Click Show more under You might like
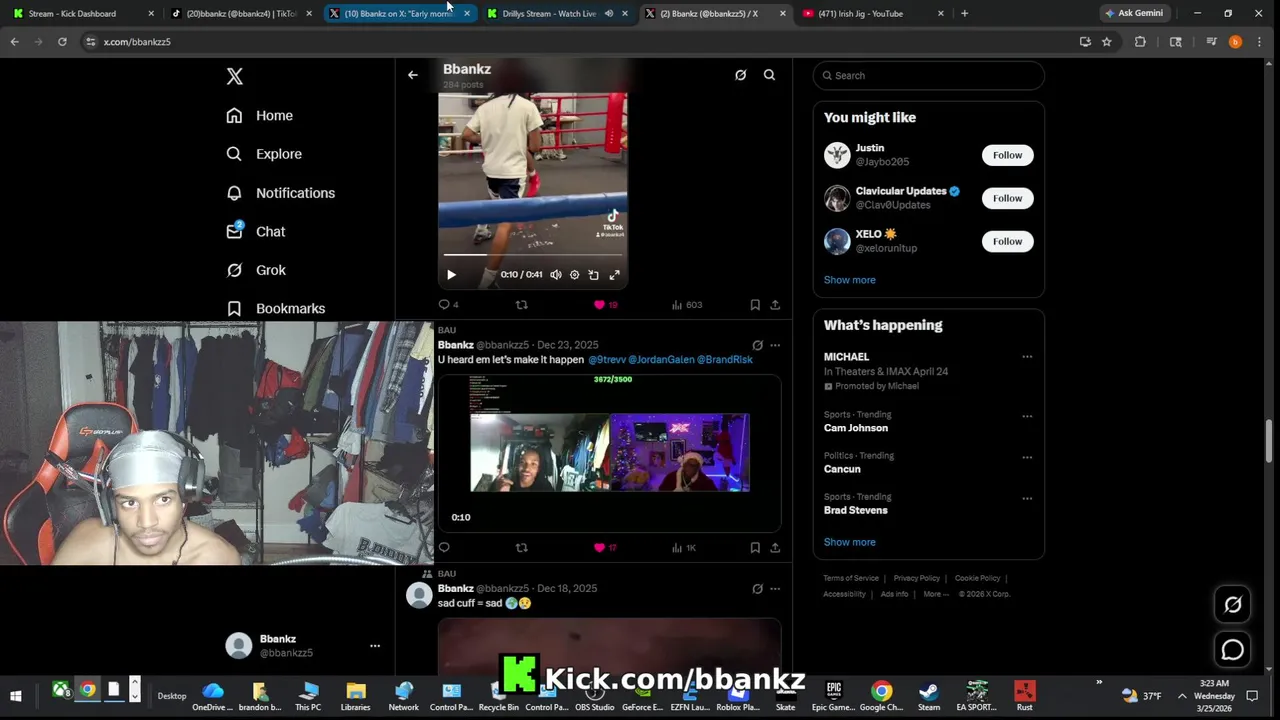Image resolution: width=1280 pixels, height=720 pixels. (849, 280)
